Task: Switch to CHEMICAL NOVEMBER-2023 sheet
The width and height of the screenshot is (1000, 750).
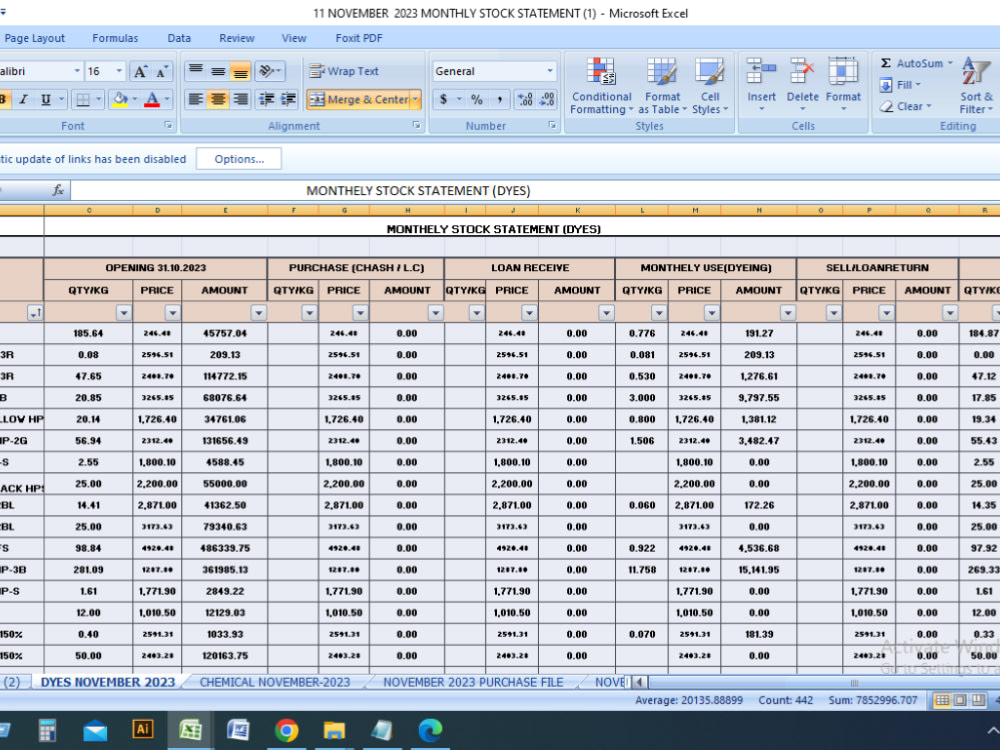Action: (x=275, y=682)
